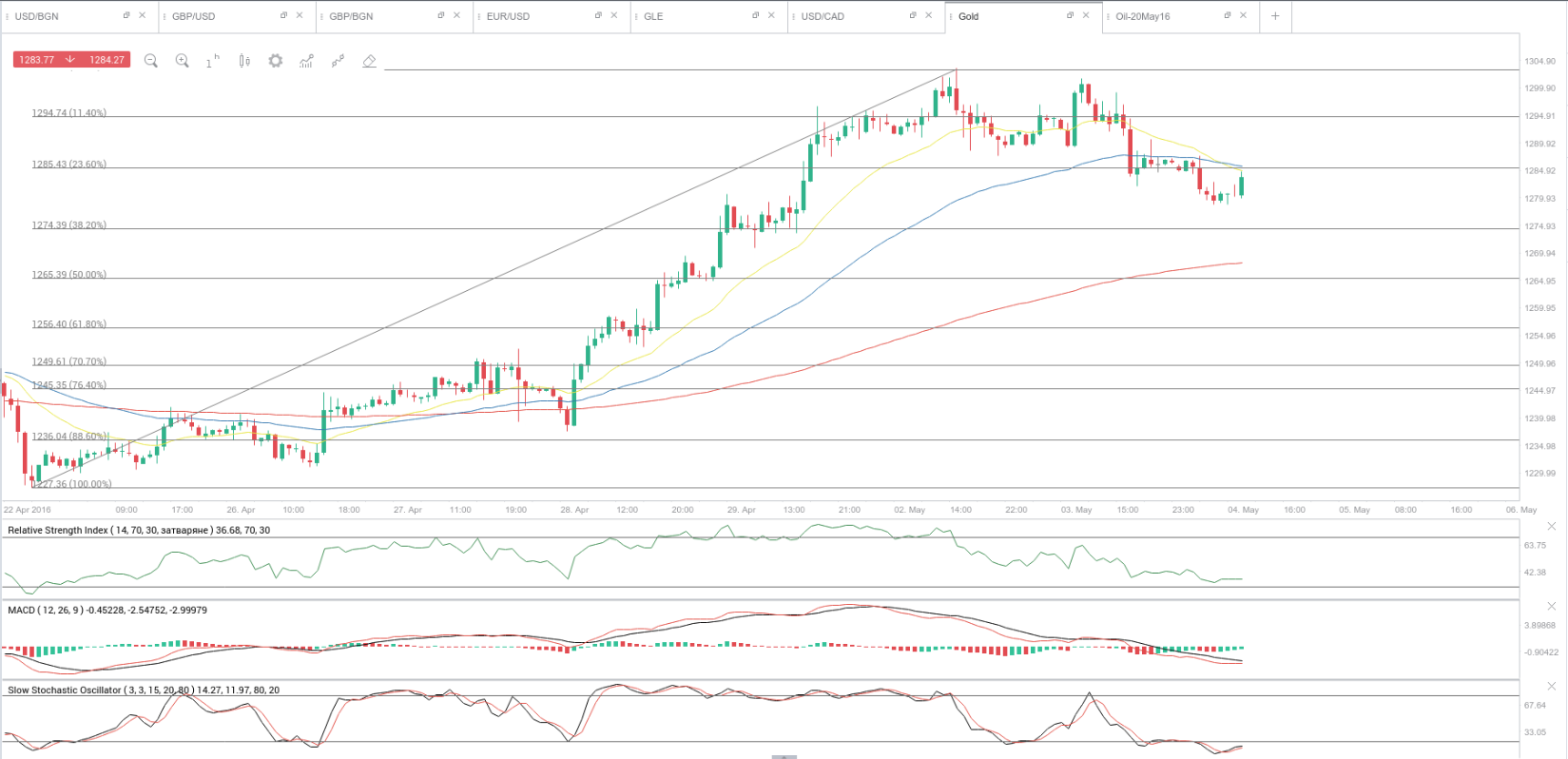Switch to the Oil-20May16 tab
Screen dimensions: 1568x759
coord(1143,16)
